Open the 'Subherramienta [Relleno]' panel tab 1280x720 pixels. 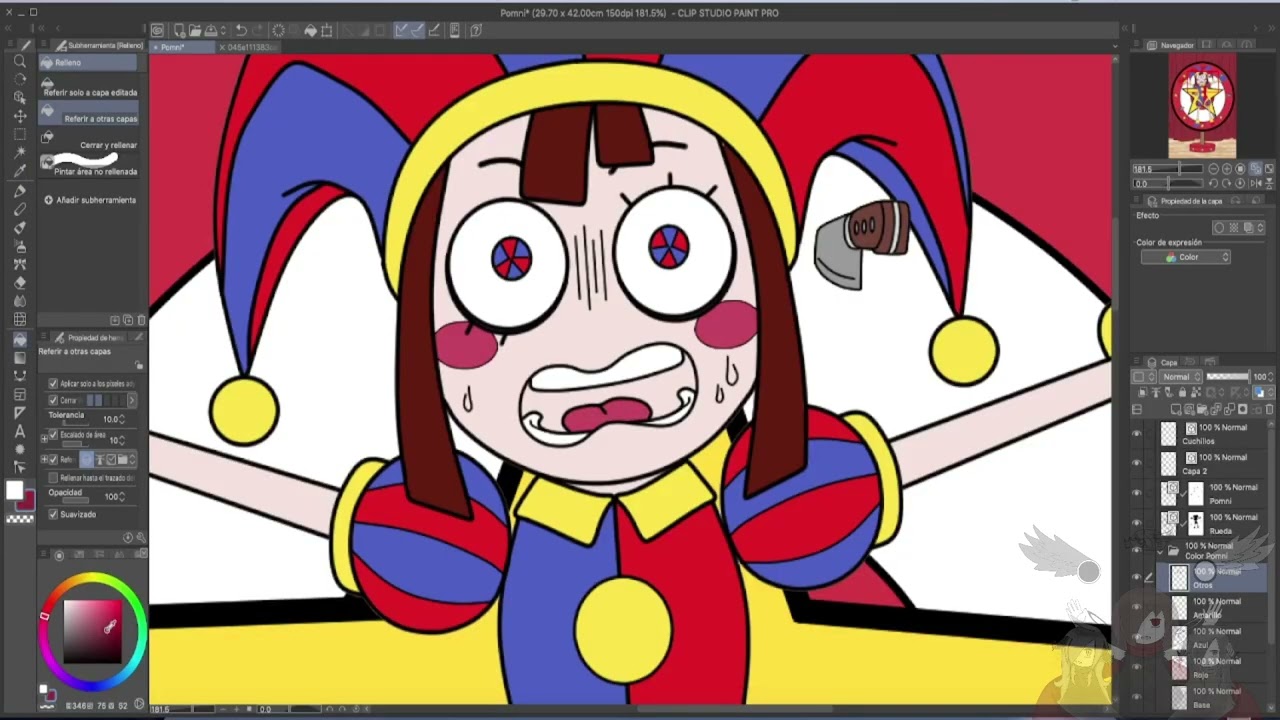click(x=99, y=46)
